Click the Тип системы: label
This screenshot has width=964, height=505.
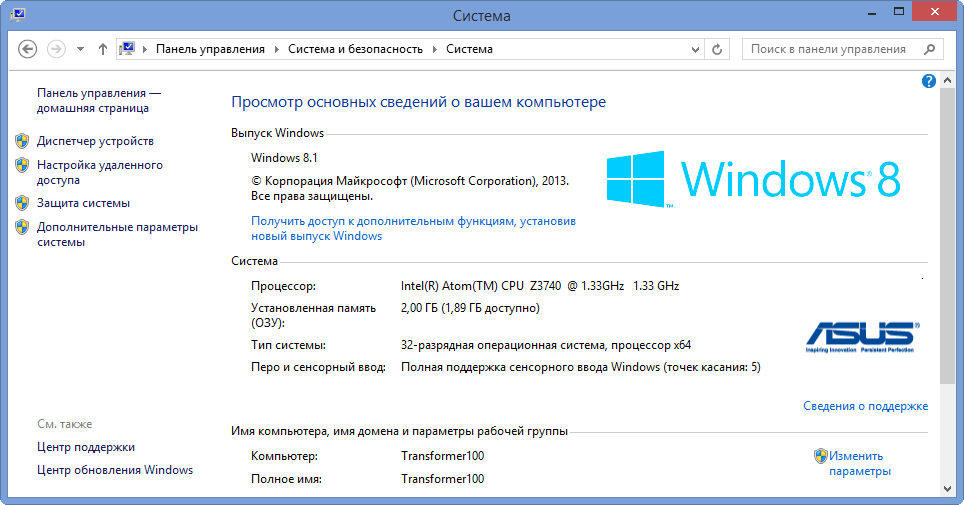288,345
